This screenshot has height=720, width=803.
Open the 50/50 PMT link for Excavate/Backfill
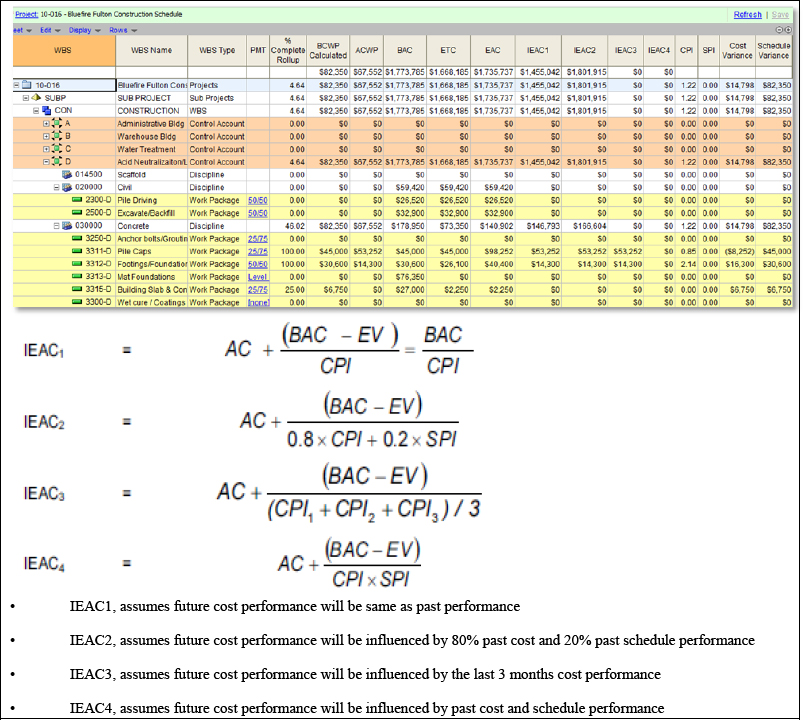tap(258, 213)
